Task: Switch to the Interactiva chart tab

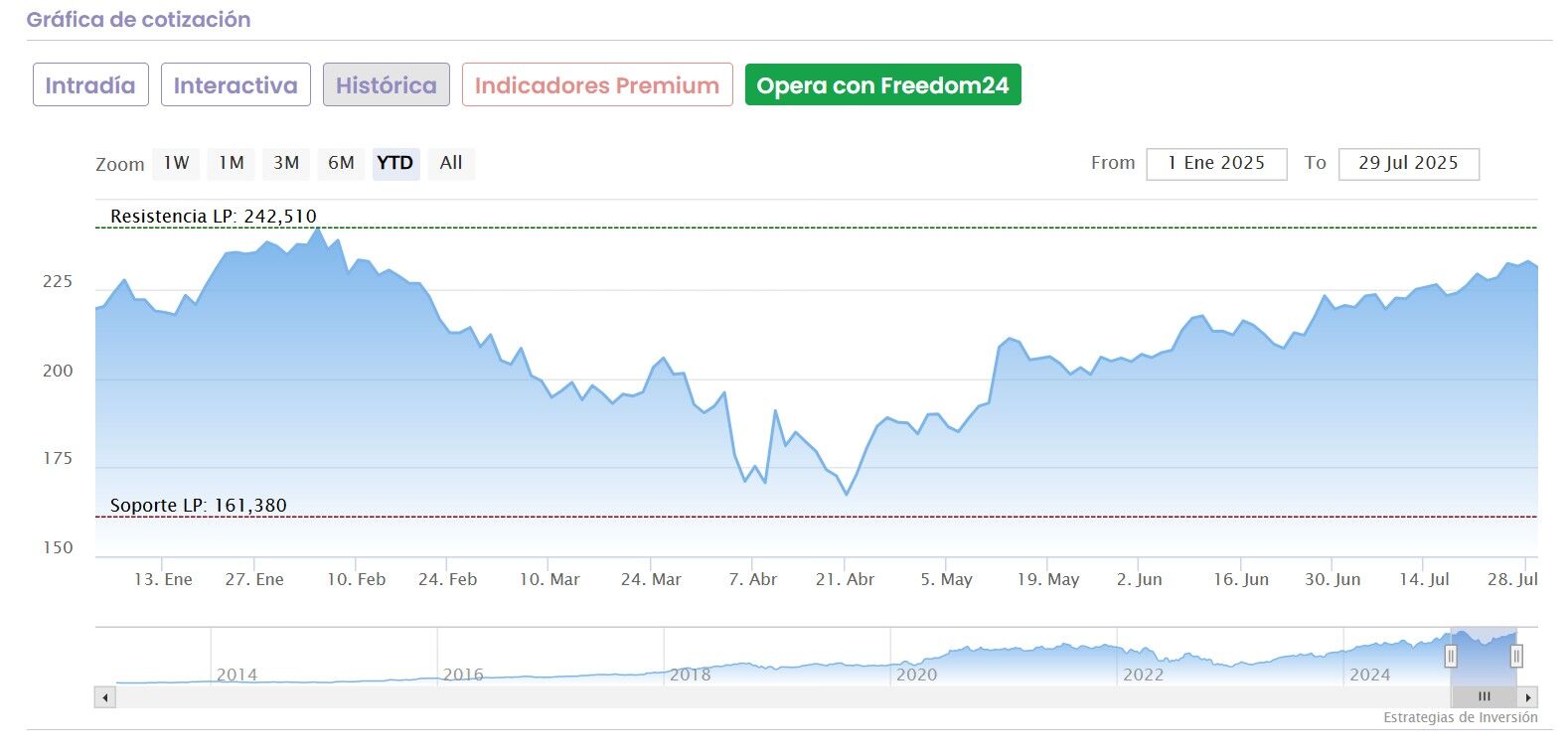Action: click(235, 85)
